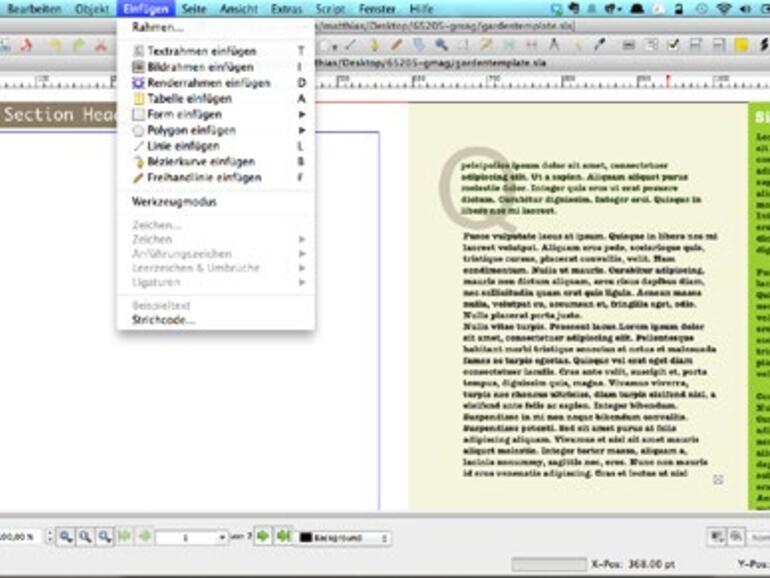The image size is (770, 578).
Task: Open the Background layer dropdown
Action: tap(344, 538)
